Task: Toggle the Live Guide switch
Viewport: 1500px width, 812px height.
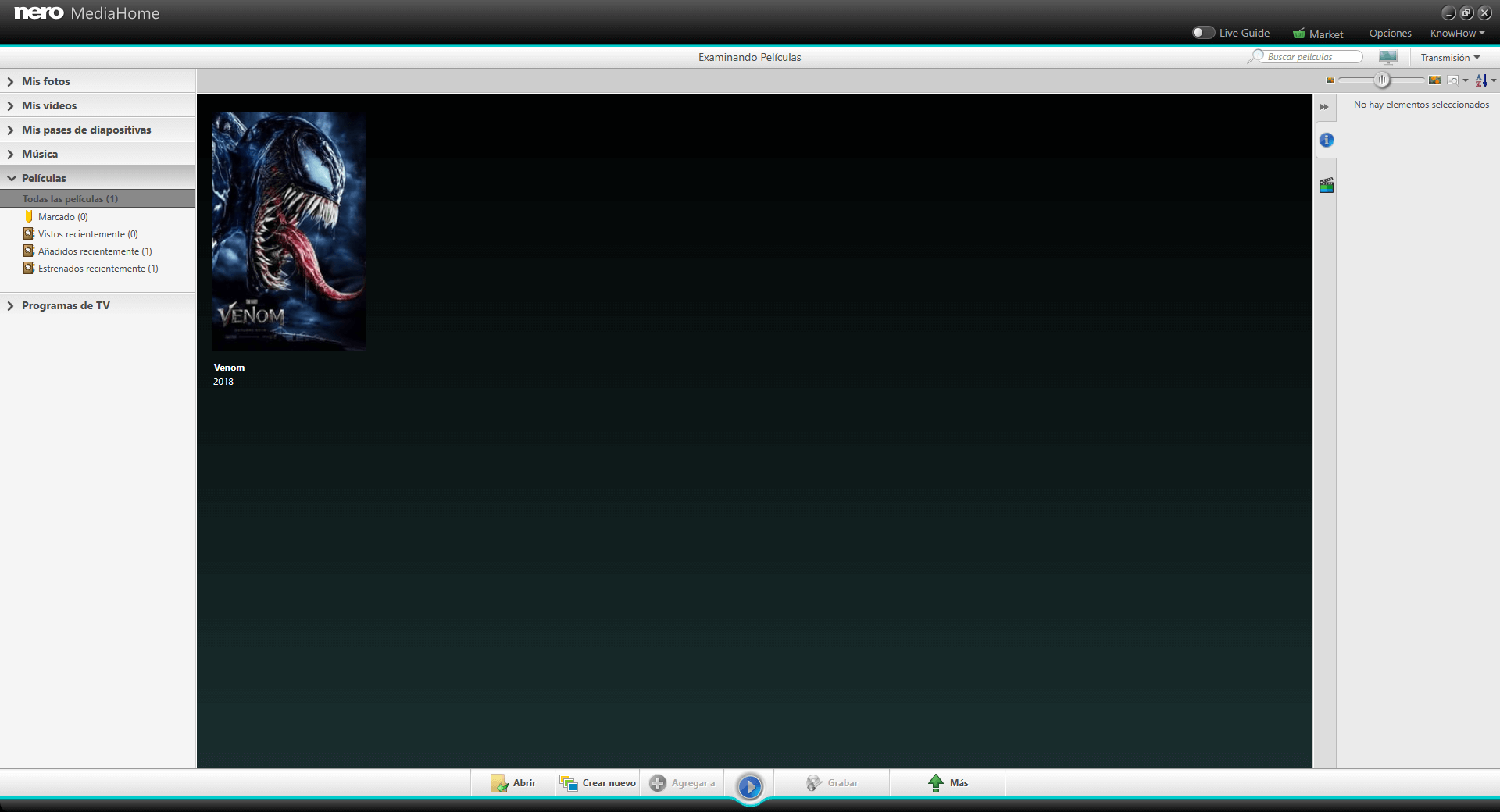Action: pyautogui.click(x=1203, y=33)
